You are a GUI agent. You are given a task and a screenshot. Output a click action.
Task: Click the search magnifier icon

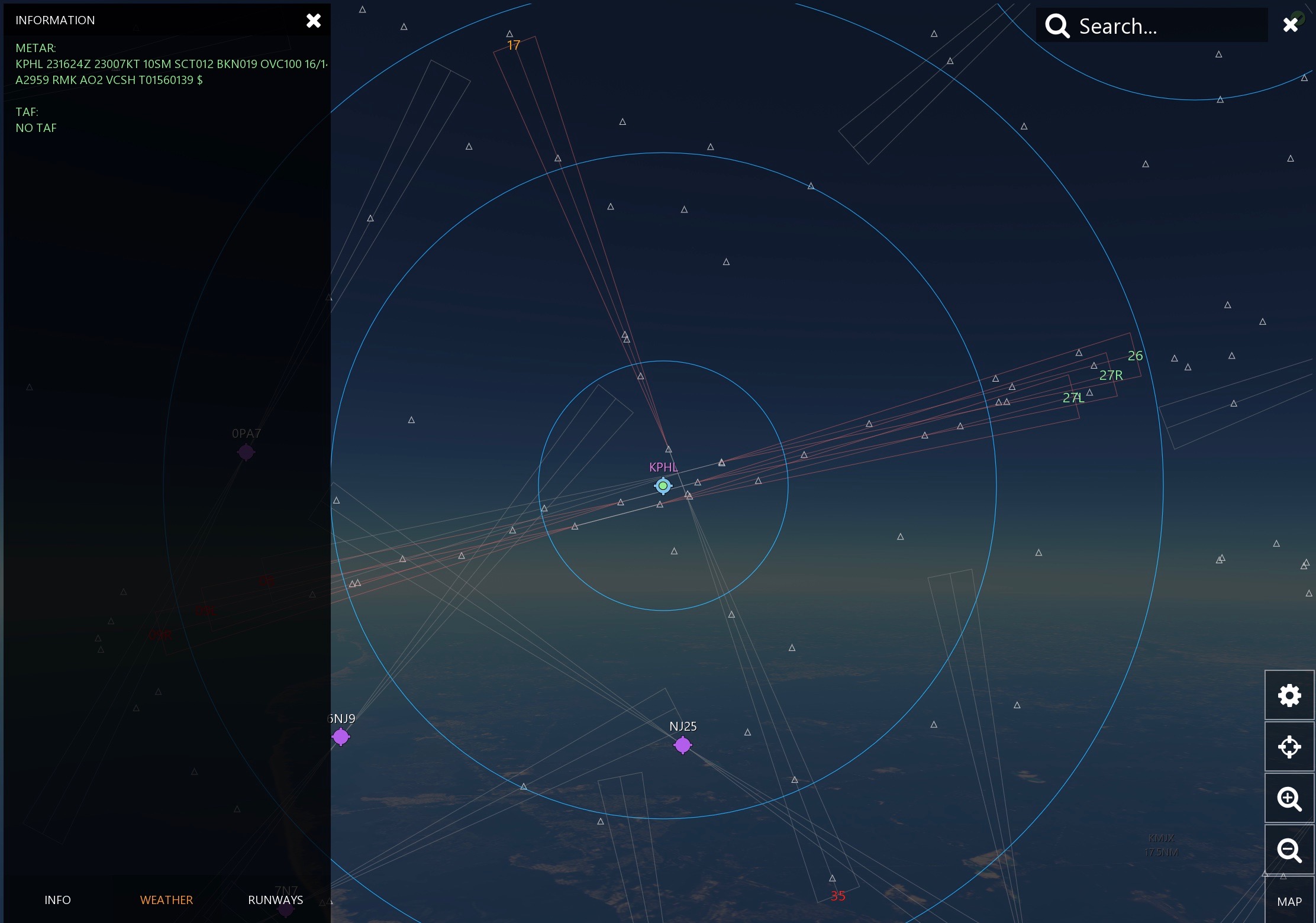pos(1057,26)
